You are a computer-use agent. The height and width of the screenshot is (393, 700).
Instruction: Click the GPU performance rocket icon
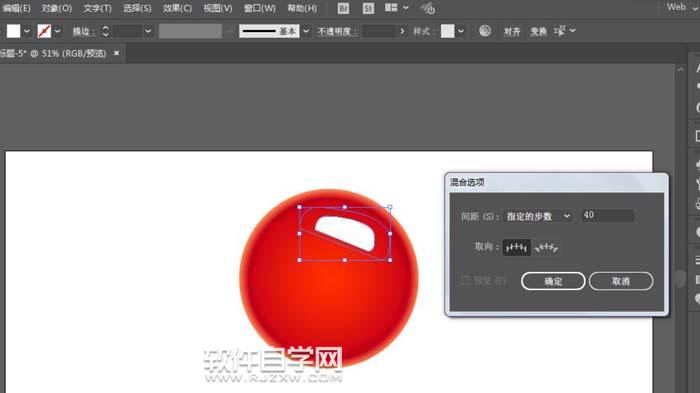point(428,8)
